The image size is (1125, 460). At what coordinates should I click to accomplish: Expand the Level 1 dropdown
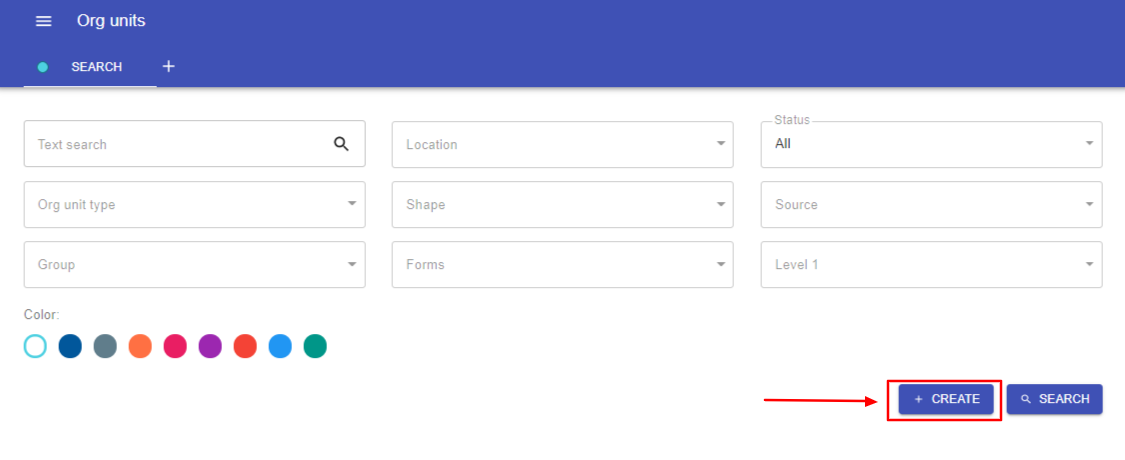tap(931, 265)
